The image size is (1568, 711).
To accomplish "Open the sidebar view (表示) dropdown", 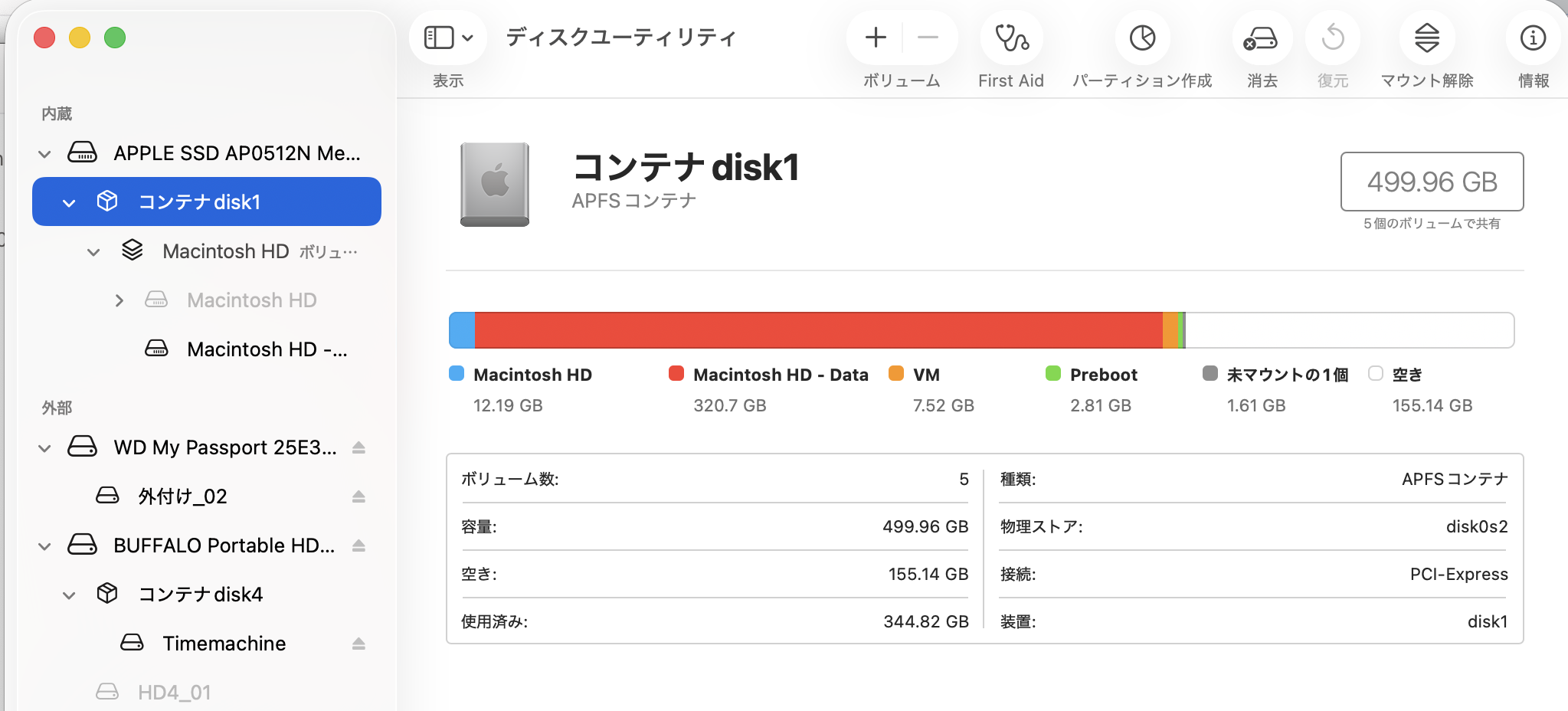I will tap(448, 38).
